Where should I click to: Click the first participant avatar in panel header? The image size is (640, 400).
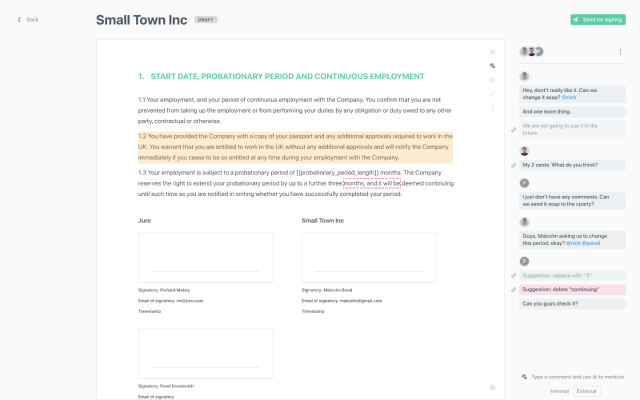tap(524, 51)
